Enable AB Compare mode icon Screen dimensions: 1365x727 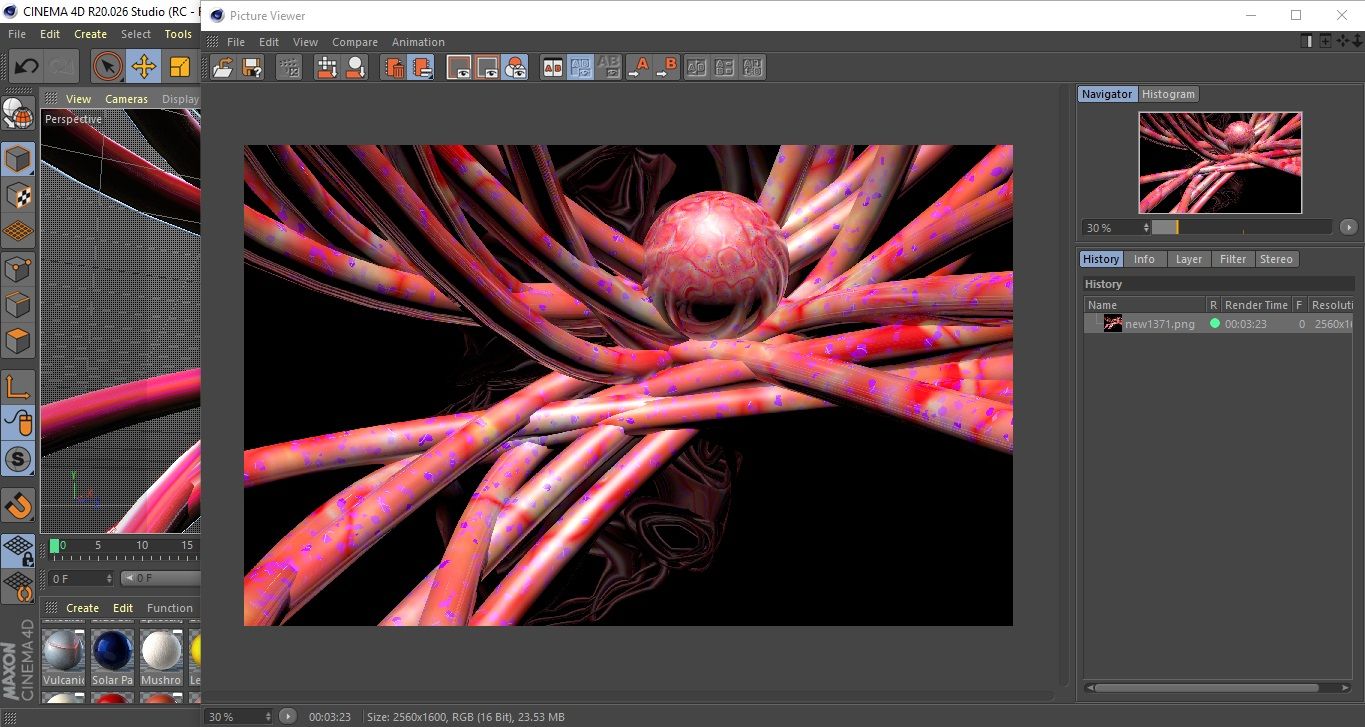[552, 67]
